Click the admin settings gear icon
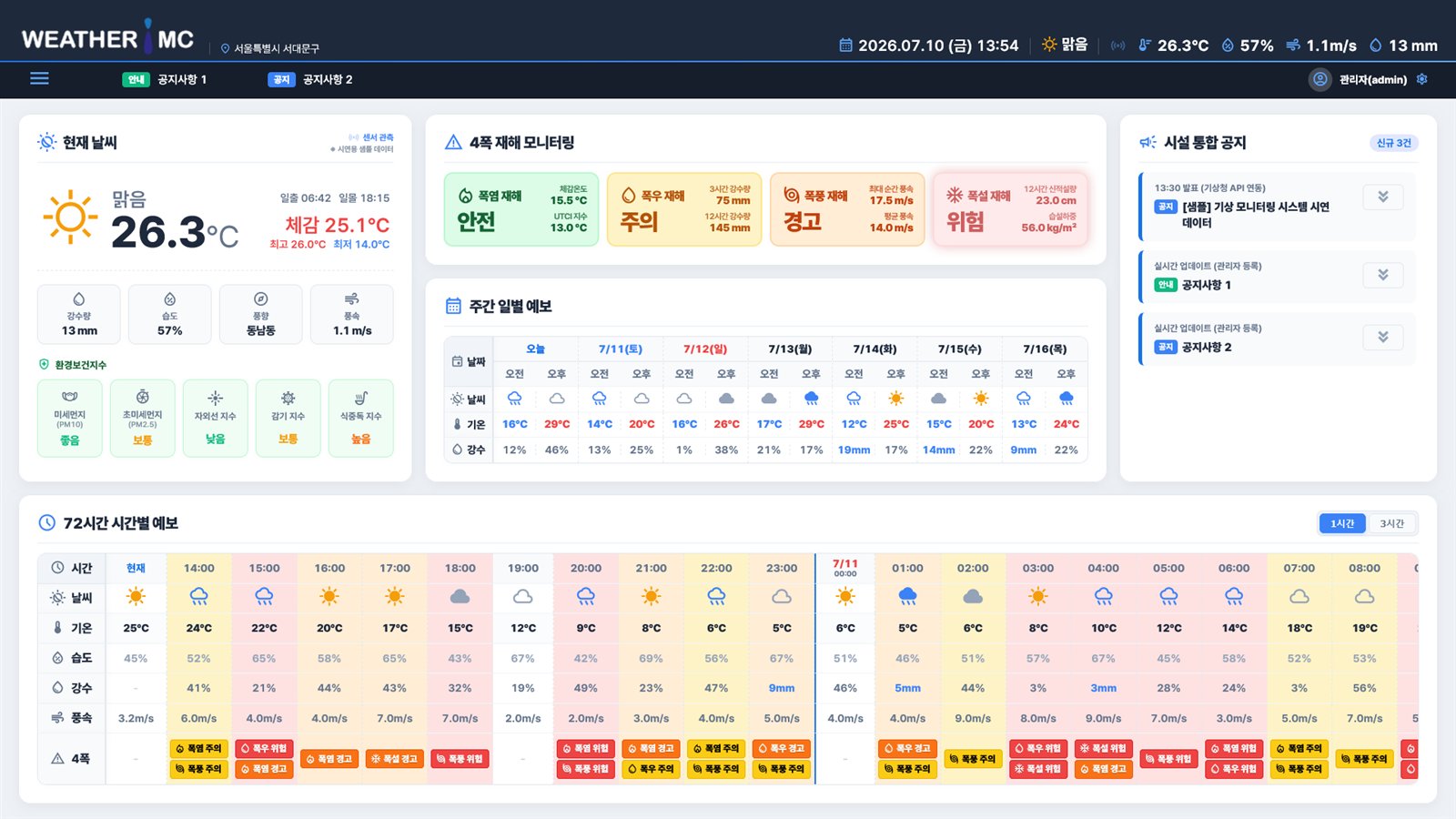Viewport: 1456px width, 819px height. pos(1421,79)
